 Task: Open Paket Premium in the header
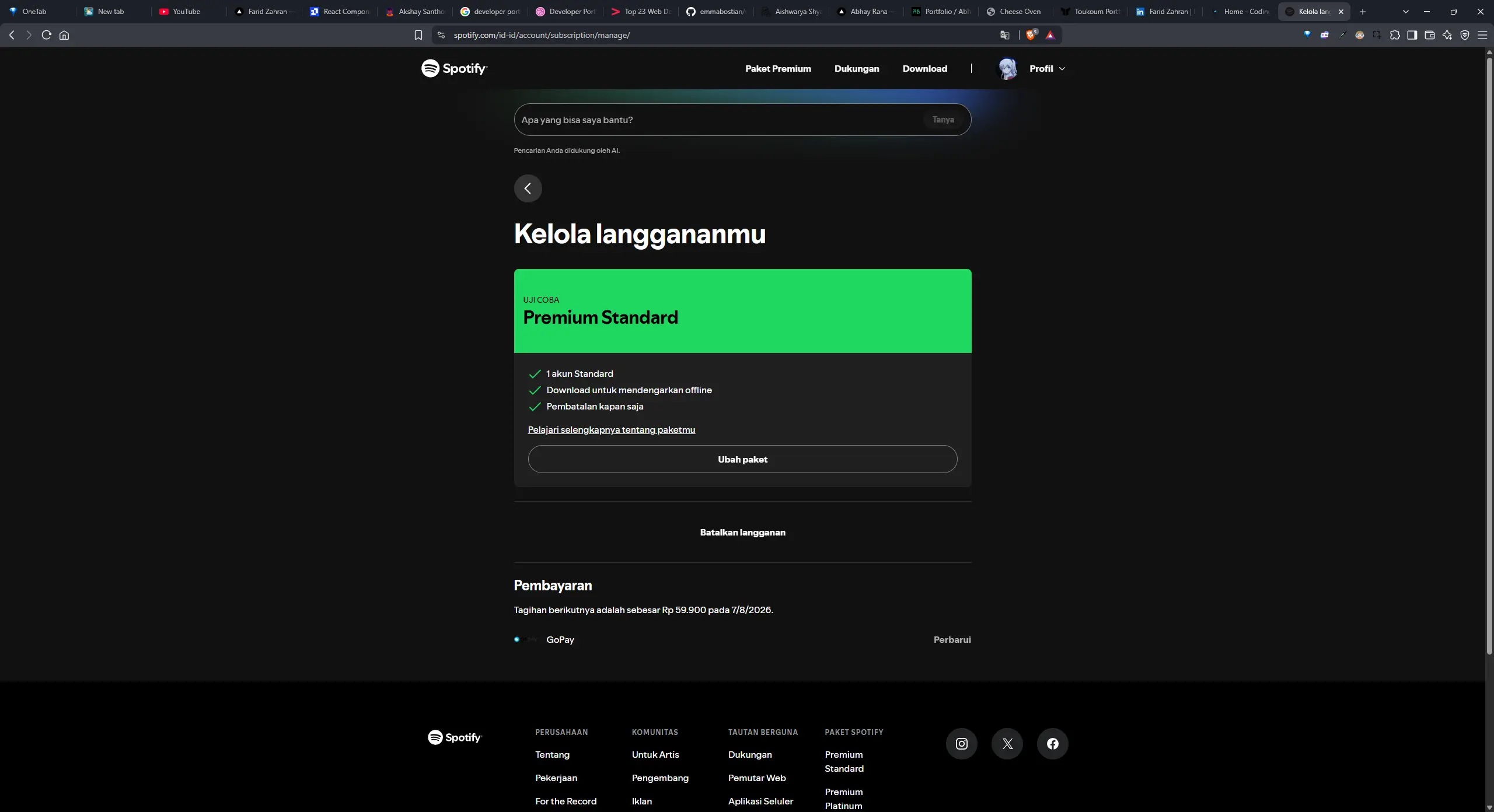(x=778, y=69)
